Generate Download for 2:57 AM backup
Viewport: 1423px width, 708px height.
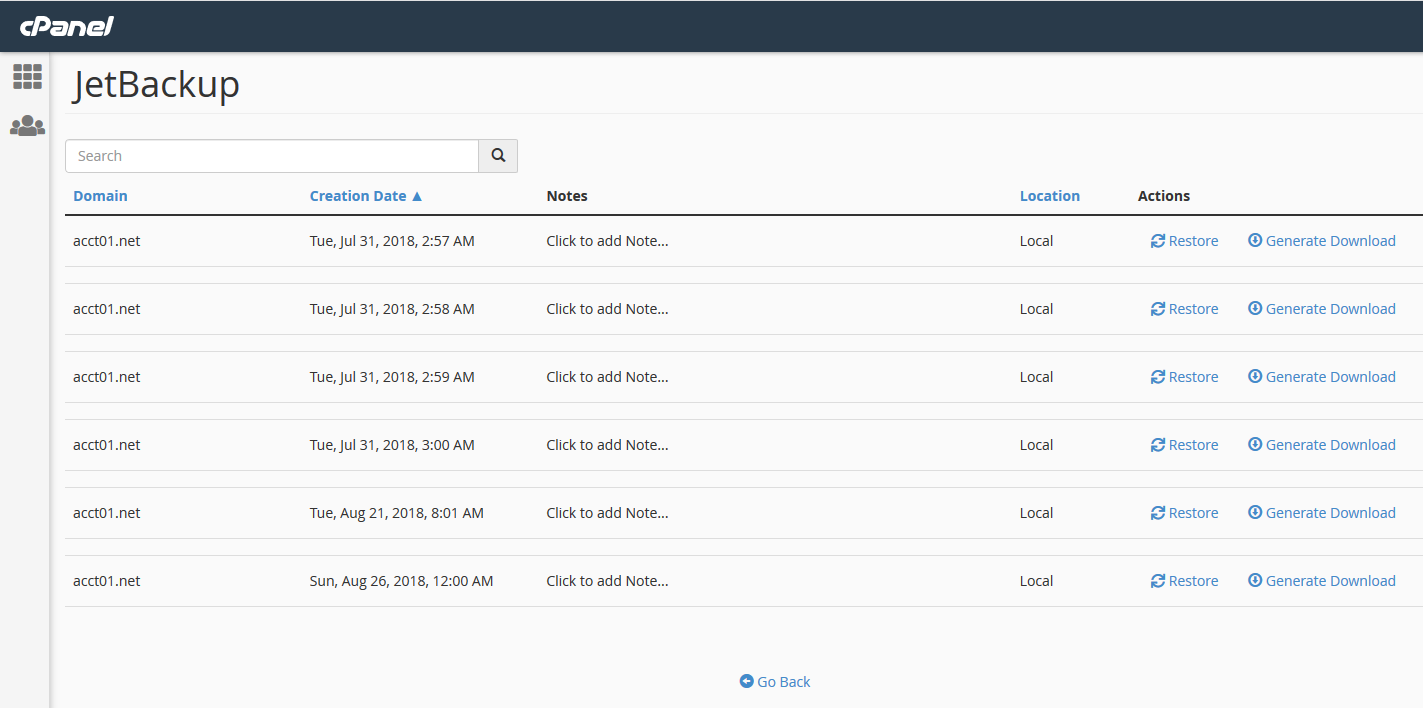[x=1322, y=241]
